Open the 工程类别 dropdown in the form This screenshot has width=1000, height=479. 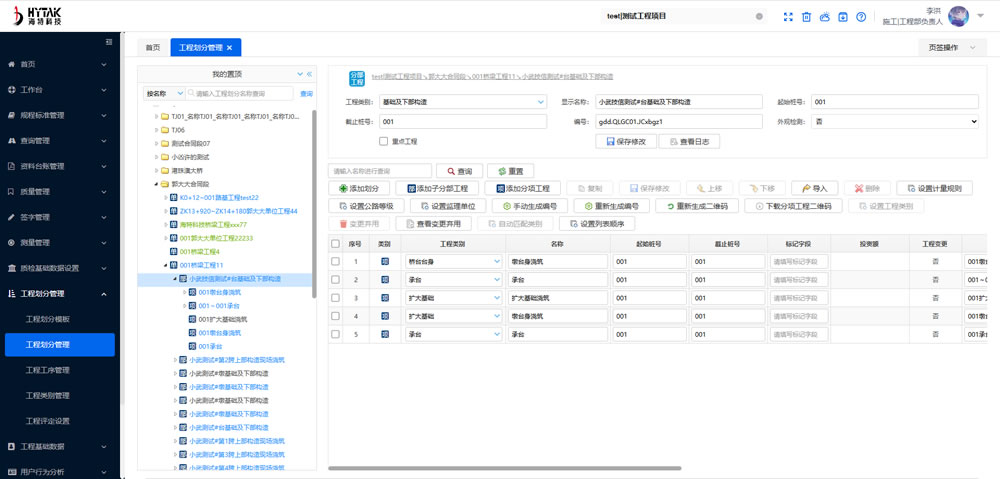tap(540, 102)
